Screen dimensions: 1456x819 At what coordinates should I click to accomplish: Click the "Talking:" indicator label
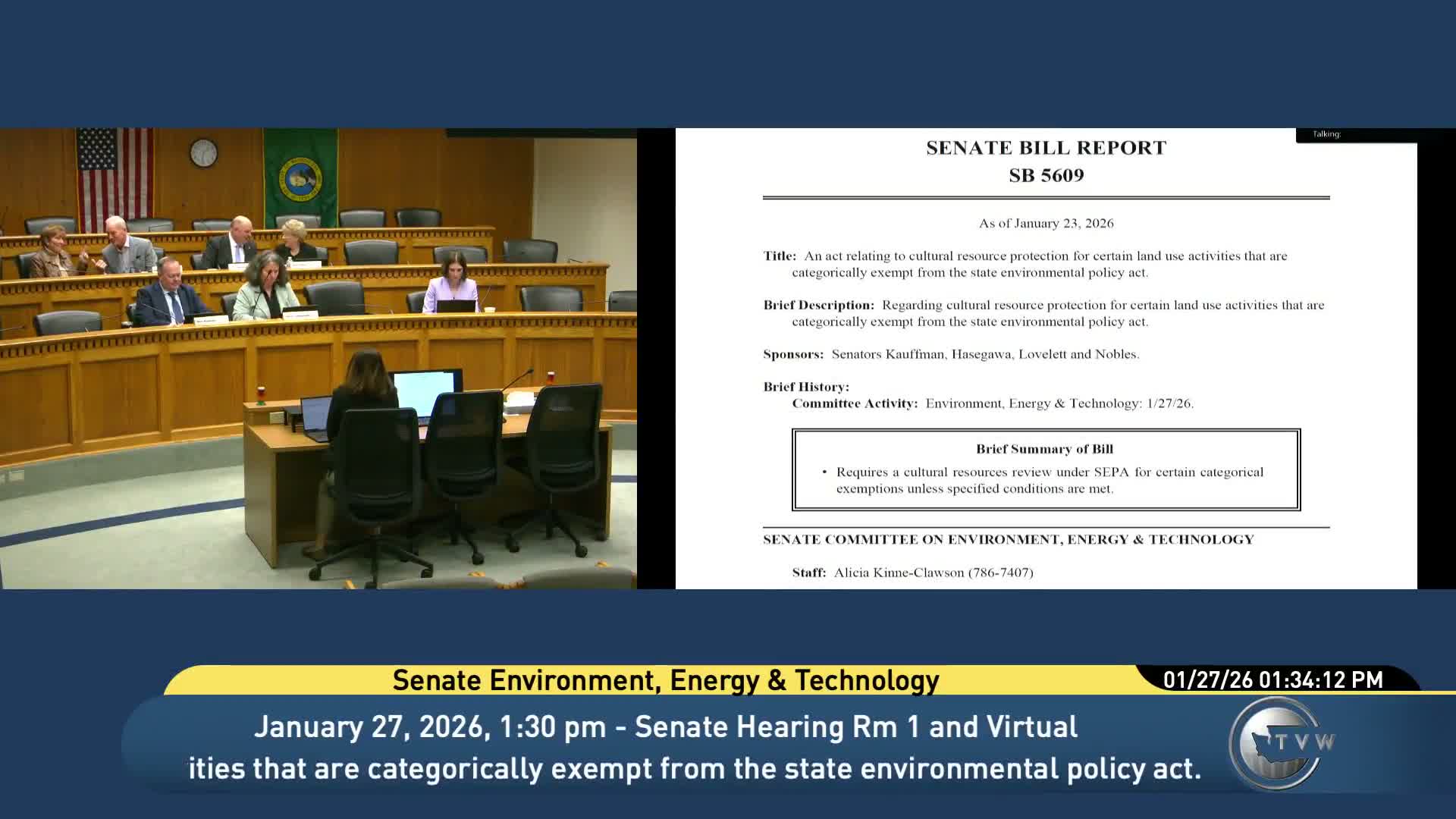[1326, 134]
